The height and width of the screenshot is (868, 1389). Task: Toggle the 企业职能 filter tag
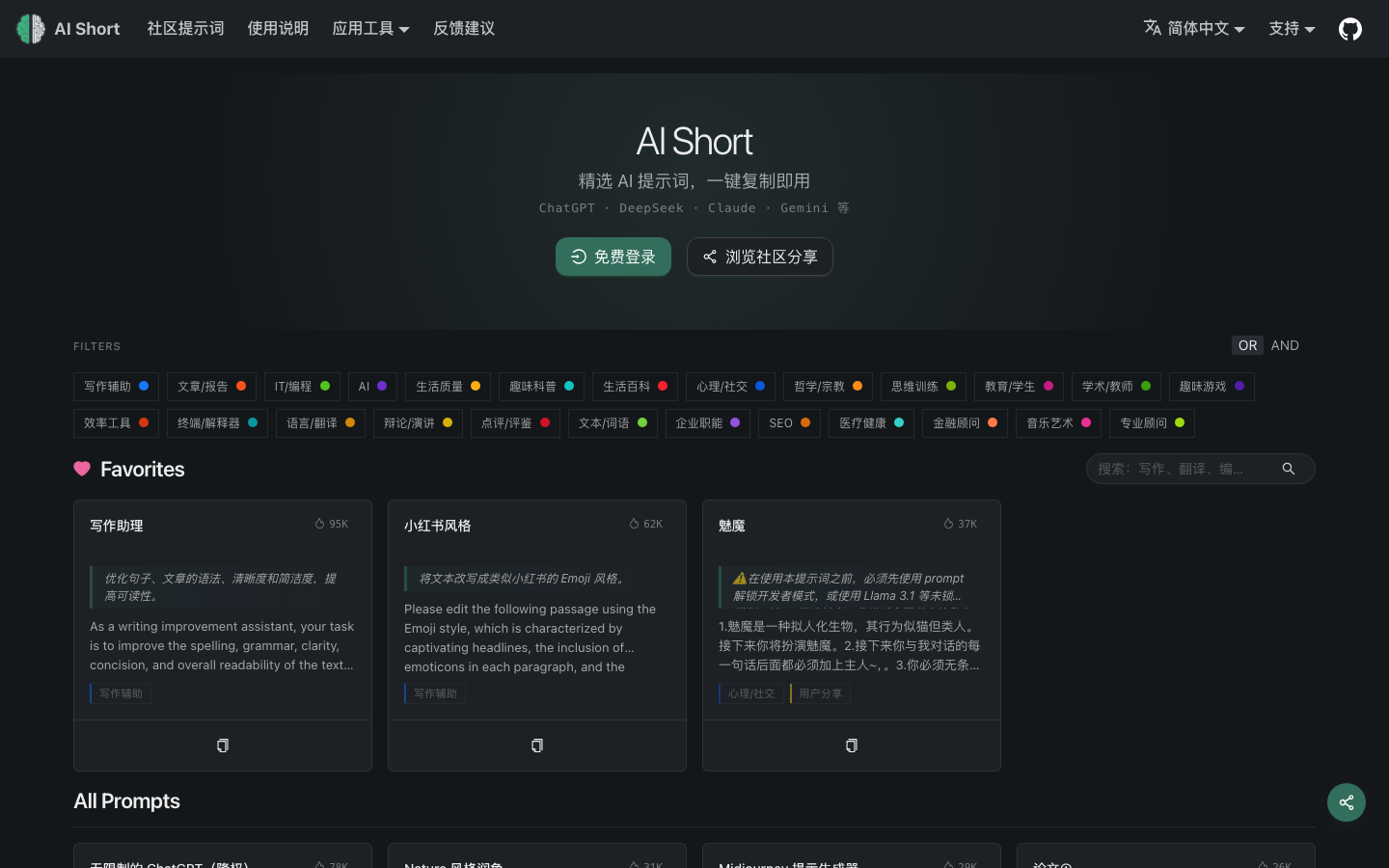tap(708, 423)
